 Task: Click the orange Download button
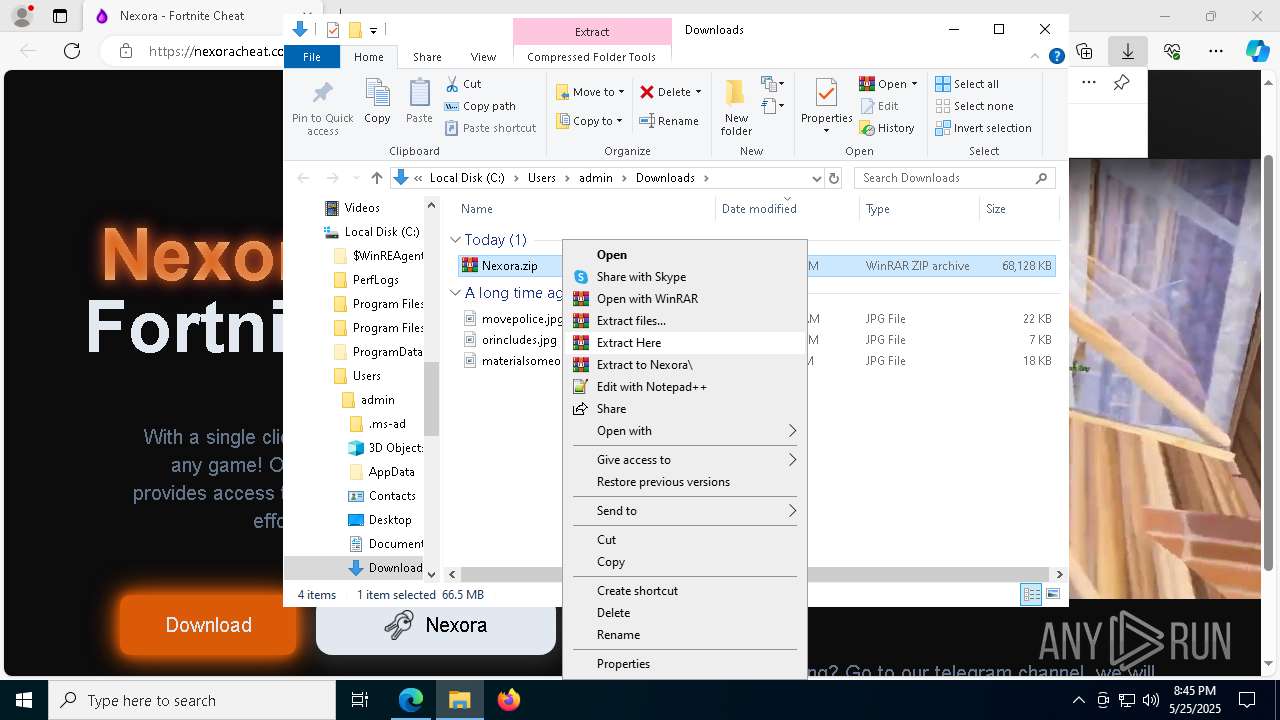pos(208,625)
